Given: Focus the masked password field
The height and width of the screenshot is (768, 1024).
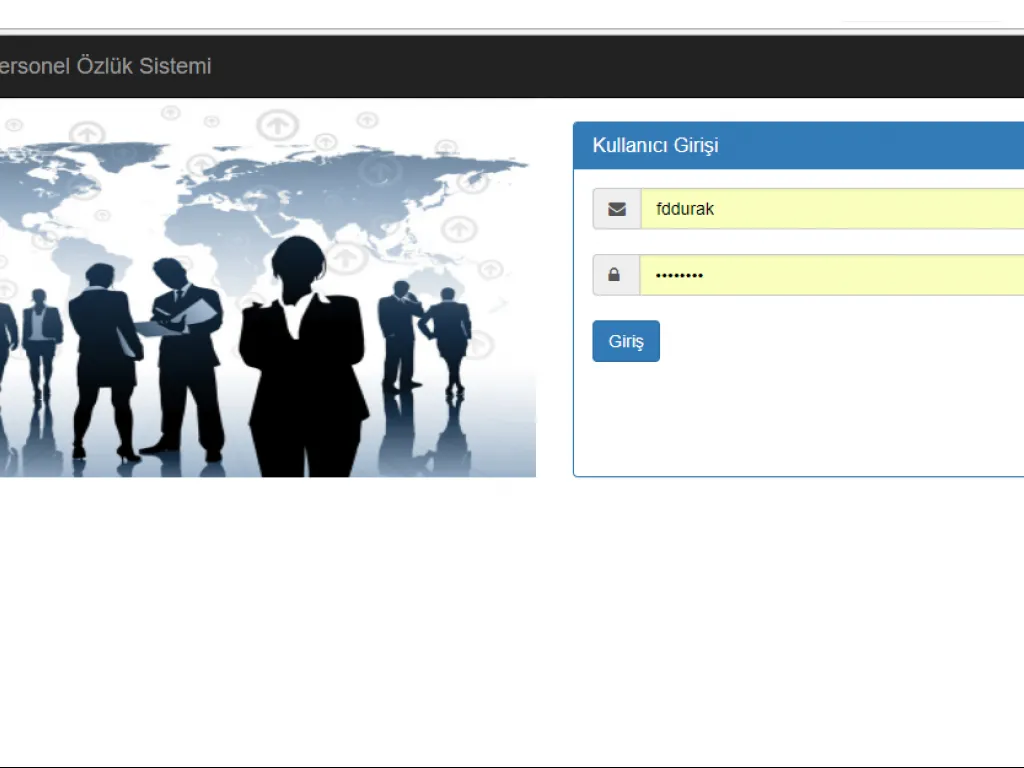Looking at the screenshot, I should 833,275.
